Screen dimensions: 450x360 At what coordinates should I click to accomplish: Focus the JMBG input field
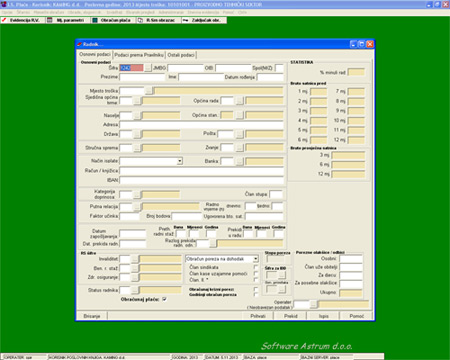tap(185, 68)
